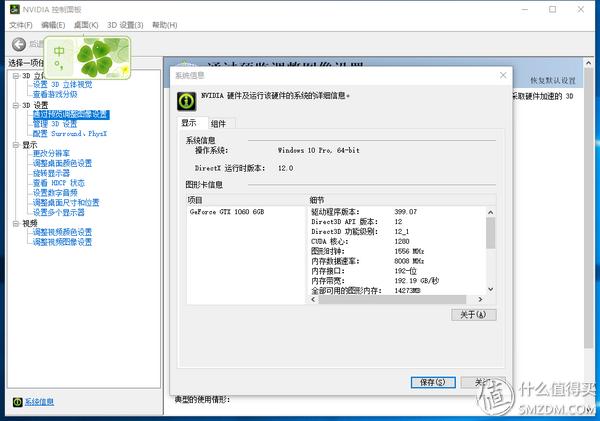600x421 pixels.
Task: Click the details list scroll-up arrow
Action: [x=491, y=212]
